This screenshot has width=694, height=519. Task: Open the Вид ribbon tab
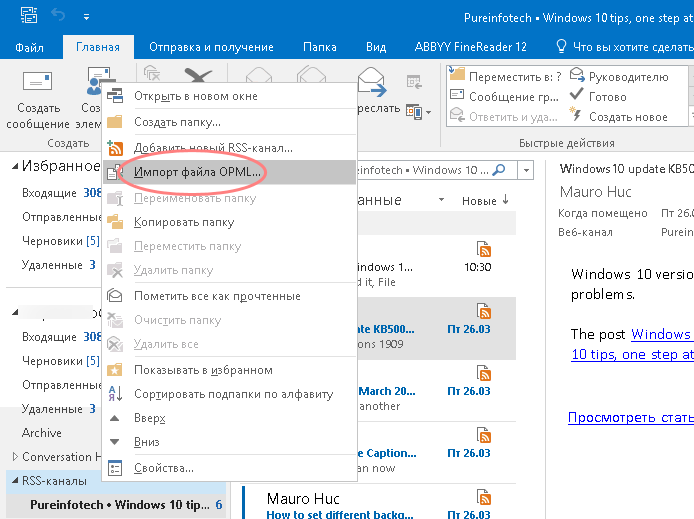coord(376,47)
